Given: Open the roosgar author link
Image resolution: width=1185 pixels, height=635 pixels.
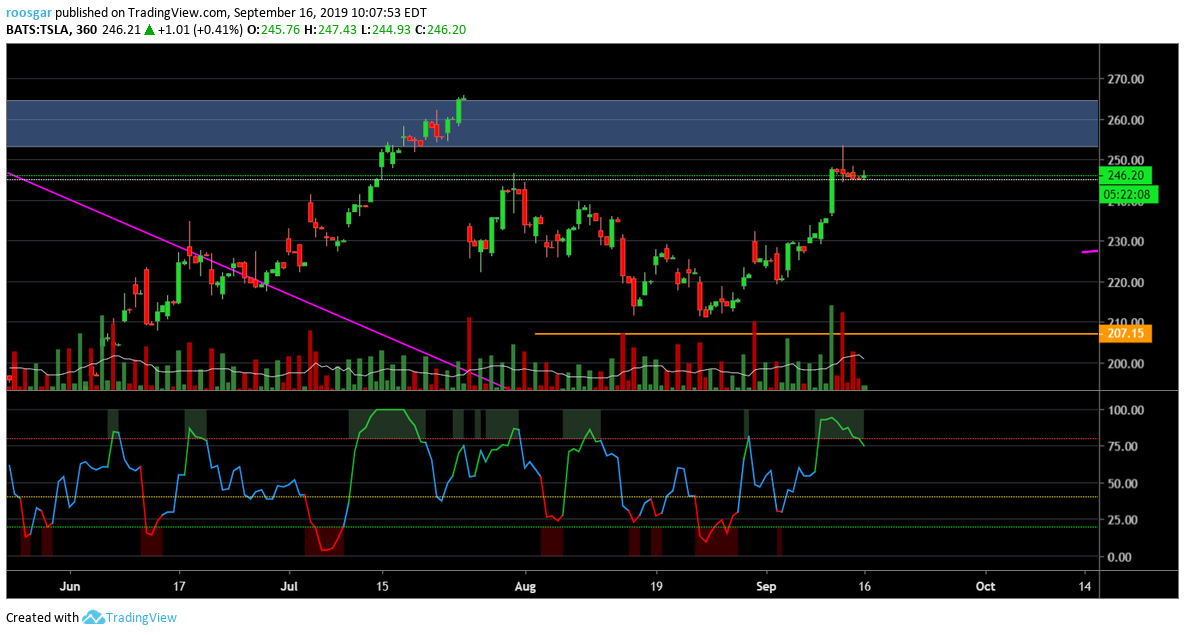Looking at the screenshot, I should coord(29,13).
